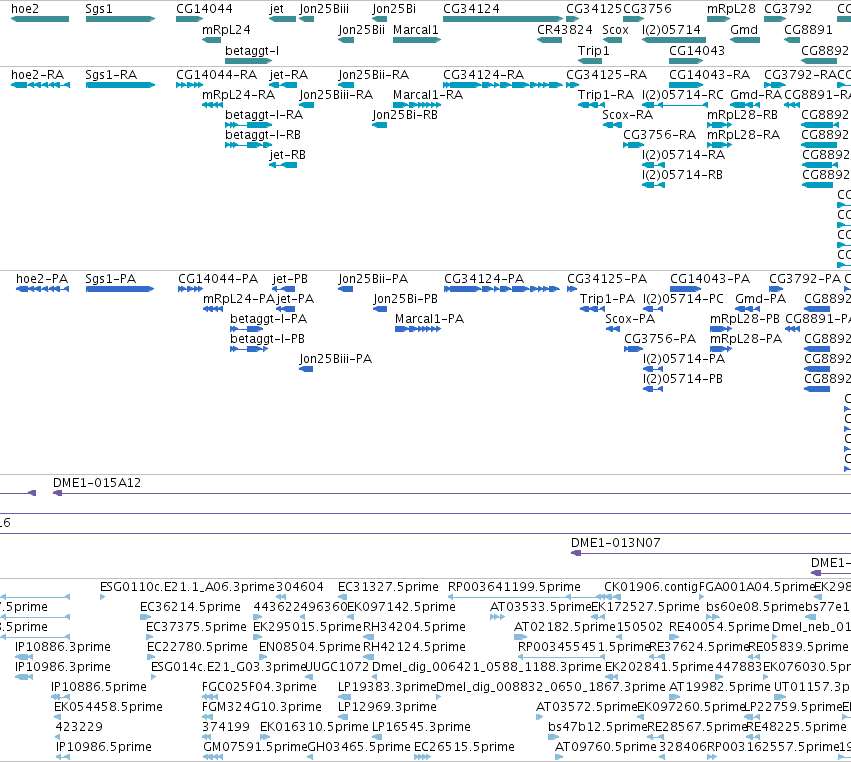The width and height of the screenshot is (851, 762).
Task: Select the Jon25Biii-RA transcript label
Action: 336,95
